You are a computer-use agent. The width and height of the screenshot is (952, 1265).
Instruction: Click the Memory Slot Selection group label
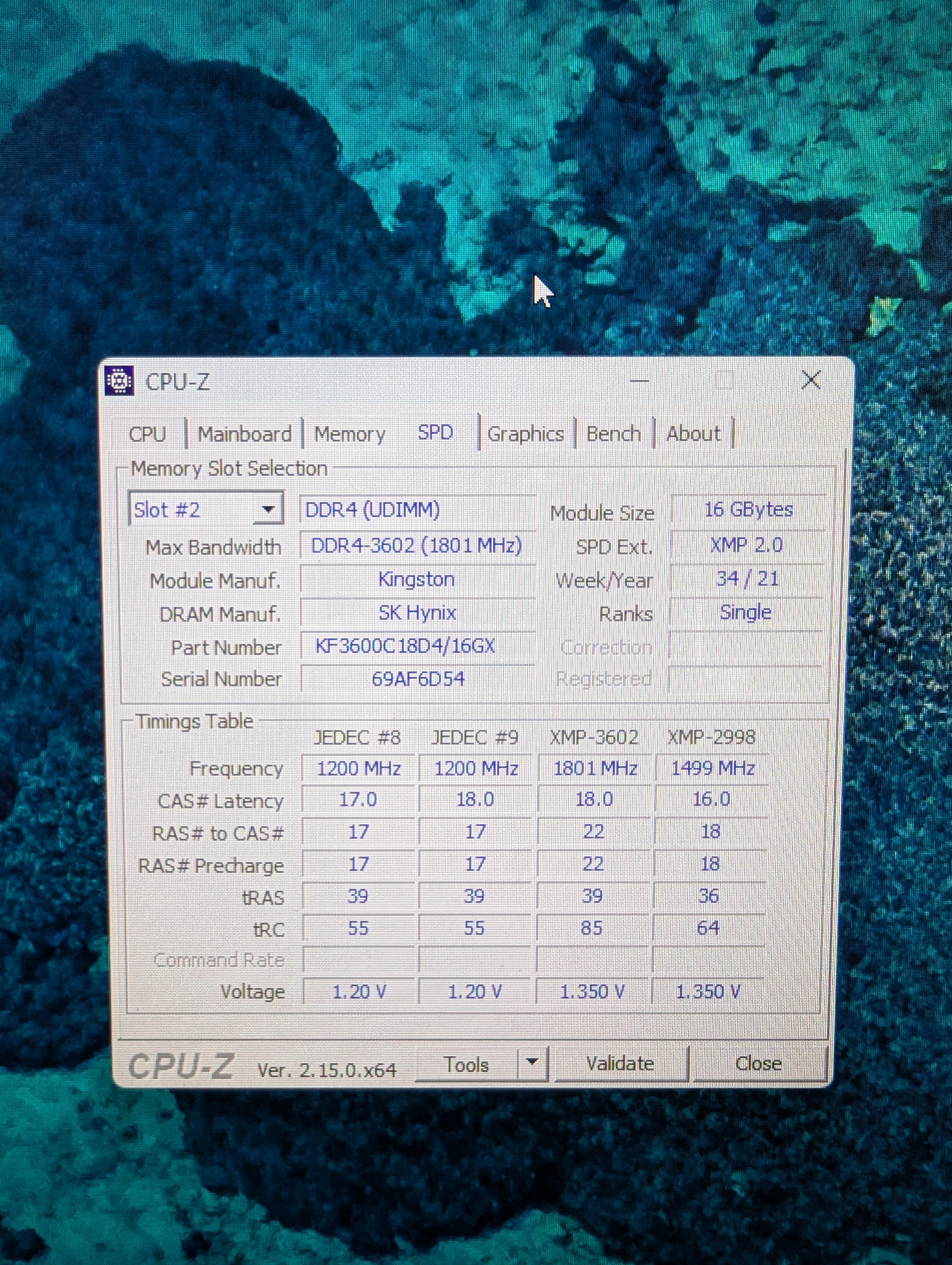229,469
